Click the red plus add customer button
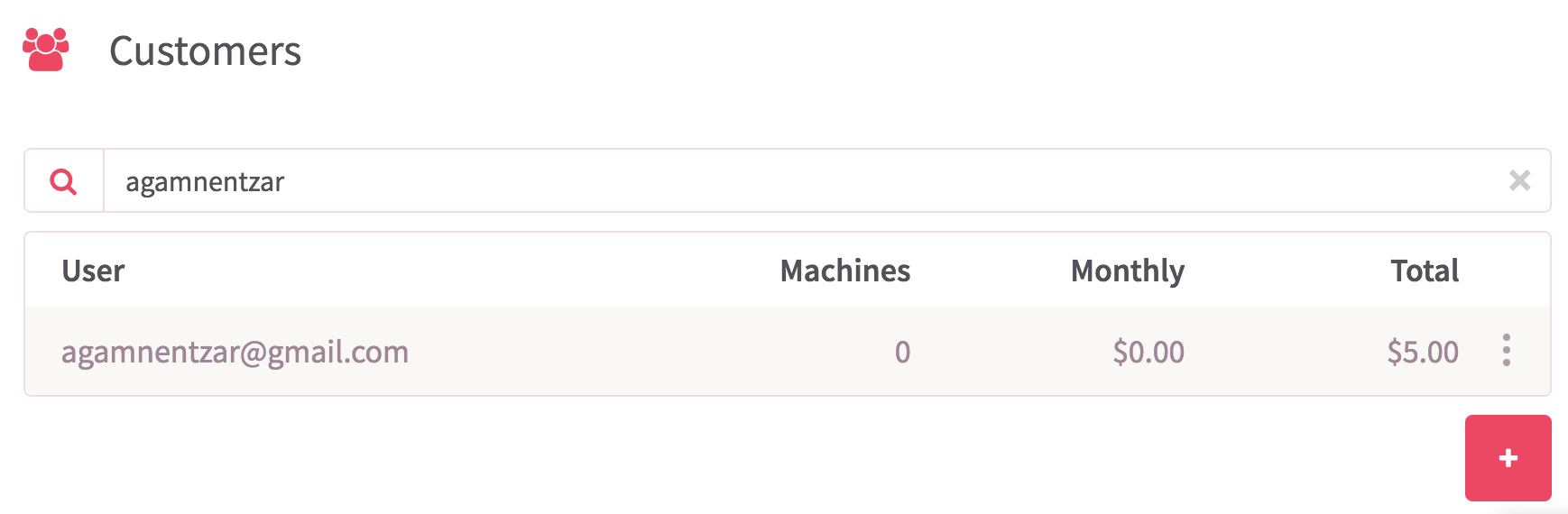 pyautogui.click(x=1508, y=458)
